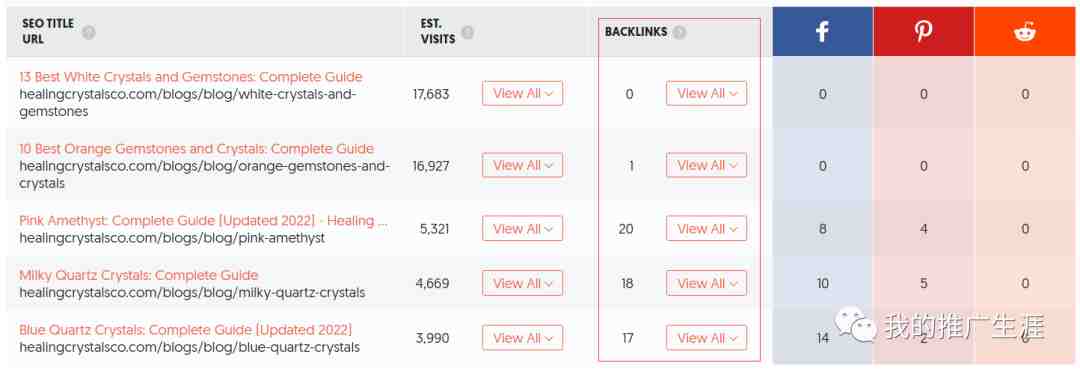The height and width of the screenshot is (375, 1080).
Task: Open Pink Amethyst: Complete Guide link
Action: click(203, 221)
